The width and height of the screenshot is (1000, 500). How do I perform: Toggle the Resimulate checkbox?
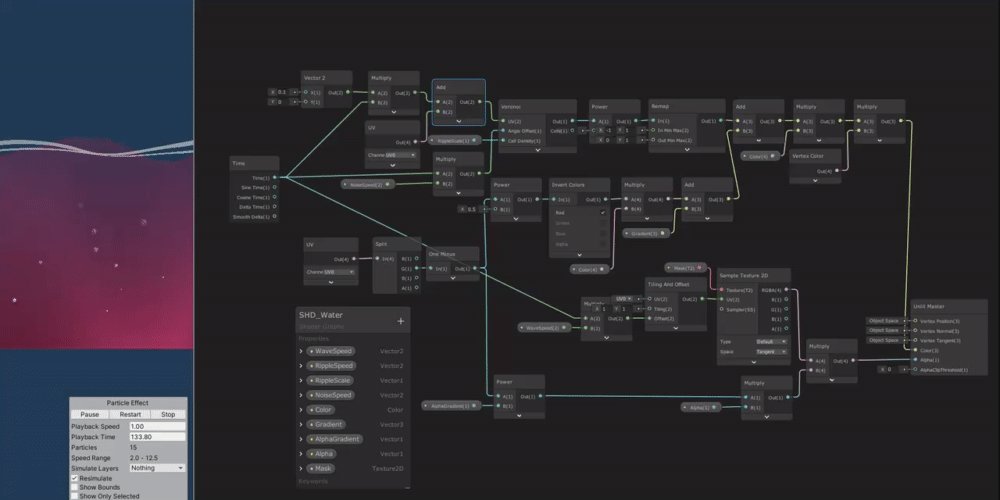click(74, 478)
